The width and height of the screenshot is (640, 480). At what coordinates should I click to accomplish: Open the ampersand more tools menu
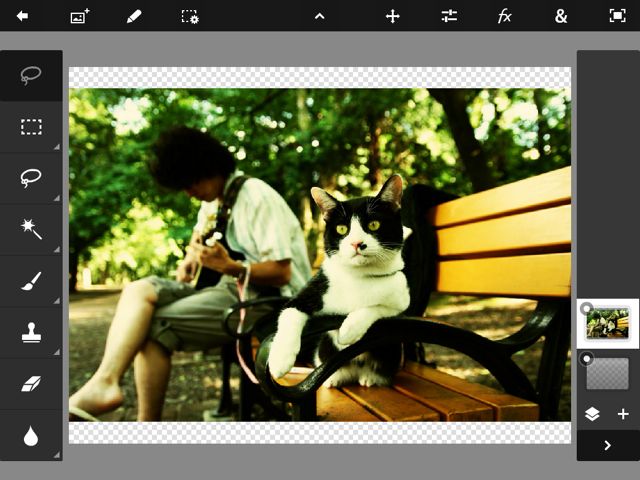coord(561,16)
